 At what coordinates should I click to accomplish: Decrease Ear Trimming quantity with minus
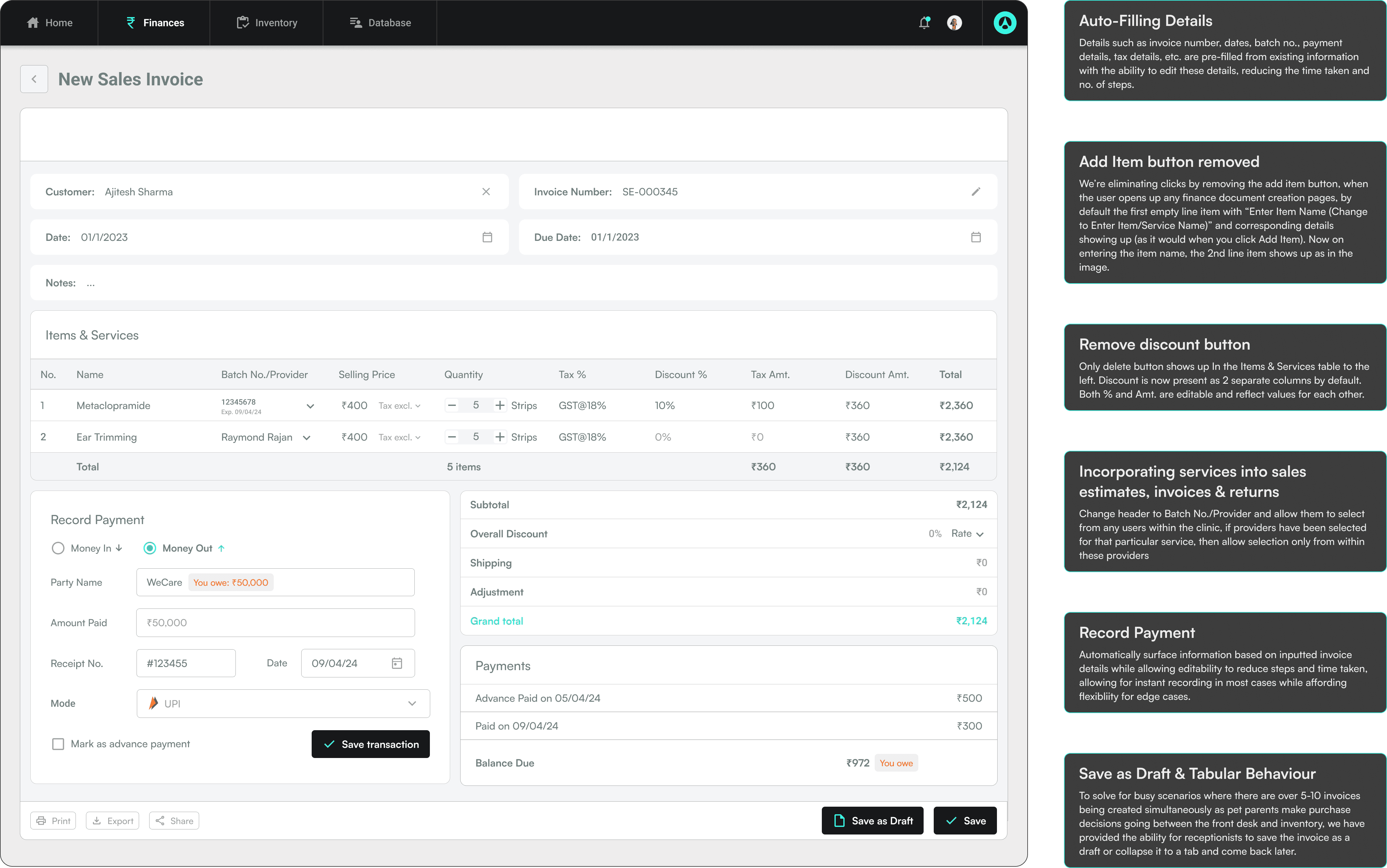coord(452,437)
